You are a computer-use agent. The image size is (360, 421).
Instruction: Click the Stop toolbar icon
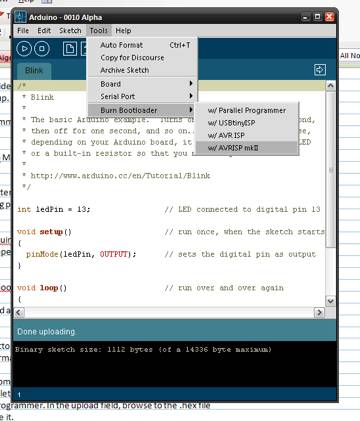click(42, 49)
